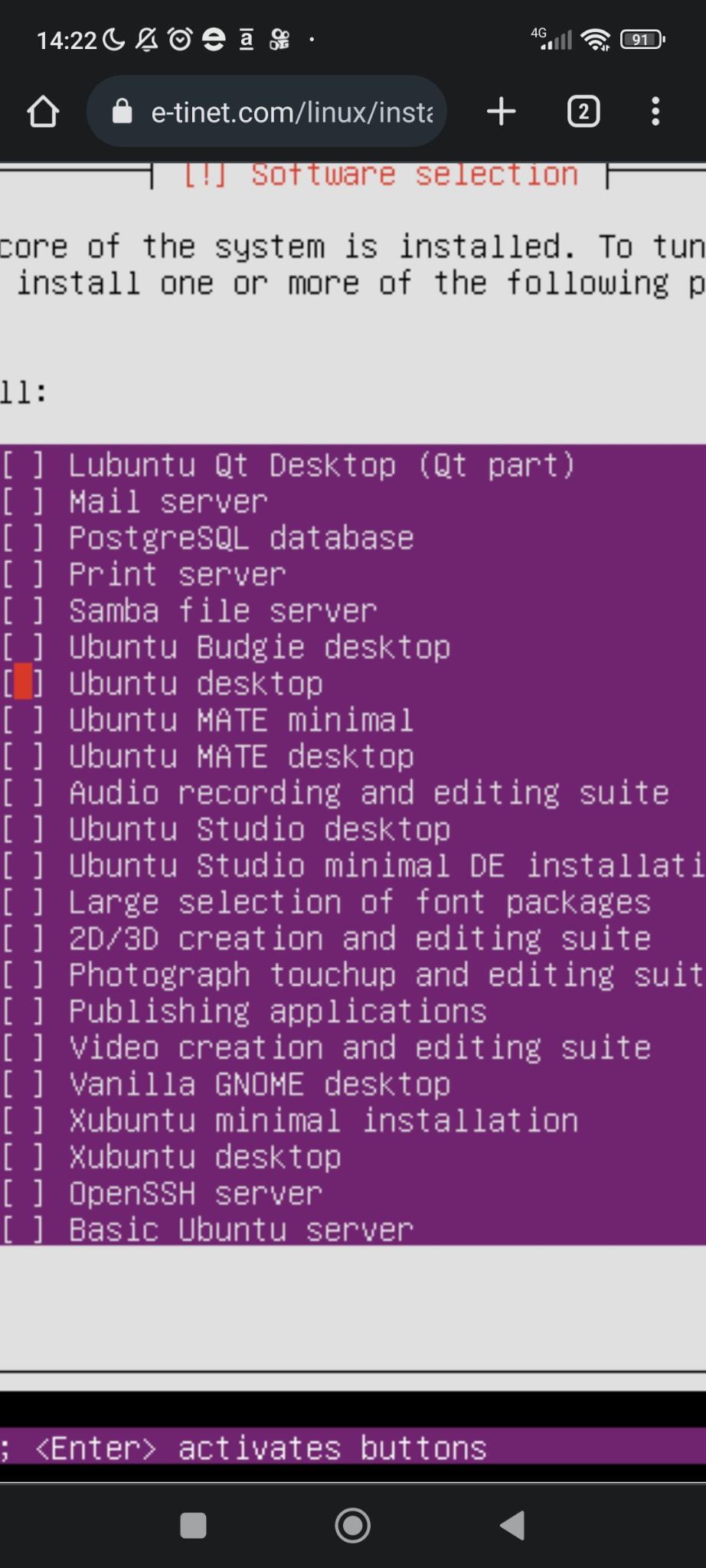This screenshot has width=706, height=1568.
Task: Toggle the Ubuntu desktop checkbox
Action: coord(22,683)
